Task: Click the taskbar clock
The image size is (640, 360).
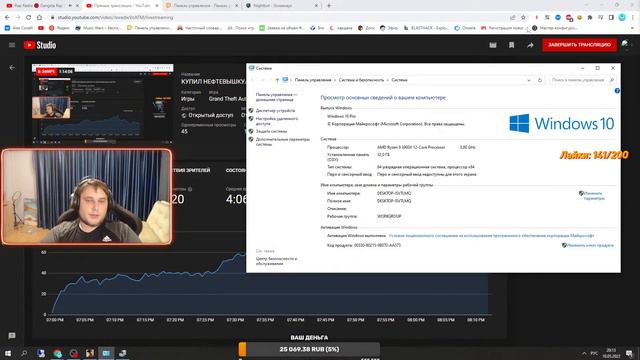Action: [x=611, y=353]
